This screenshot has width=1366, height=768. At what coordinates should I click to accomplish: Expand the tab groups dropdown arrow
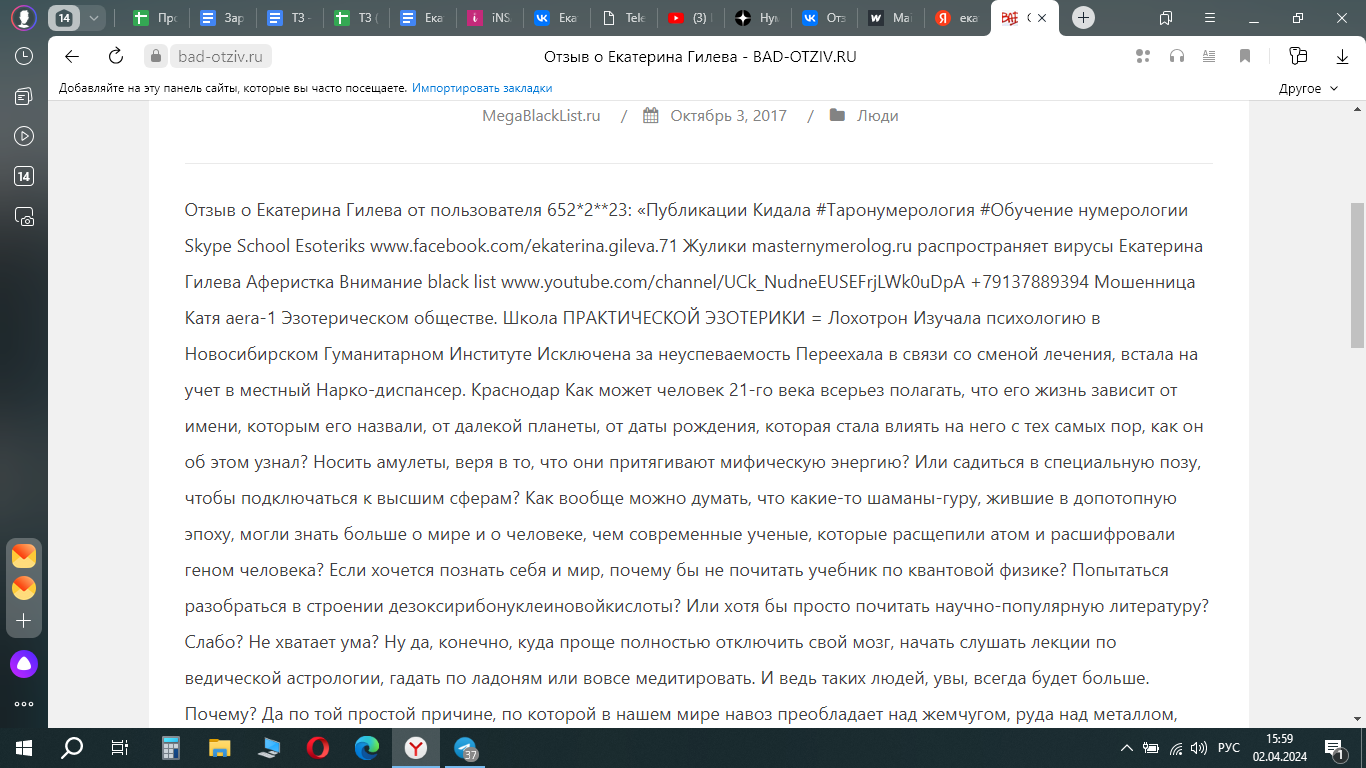click(x=93, y=18)
